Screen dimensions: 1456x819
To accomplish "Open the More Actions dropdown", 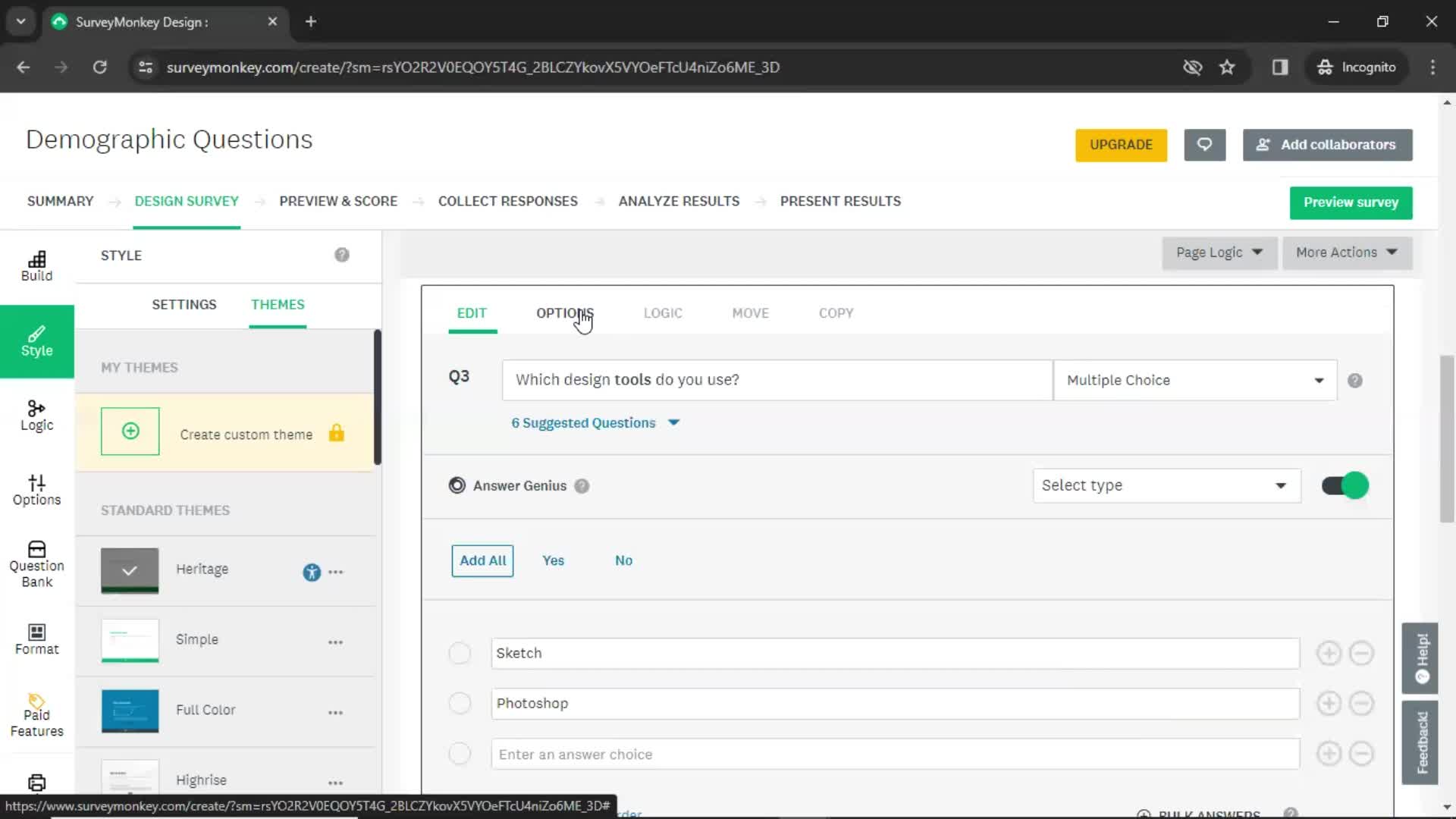I will pos(1347,253).
